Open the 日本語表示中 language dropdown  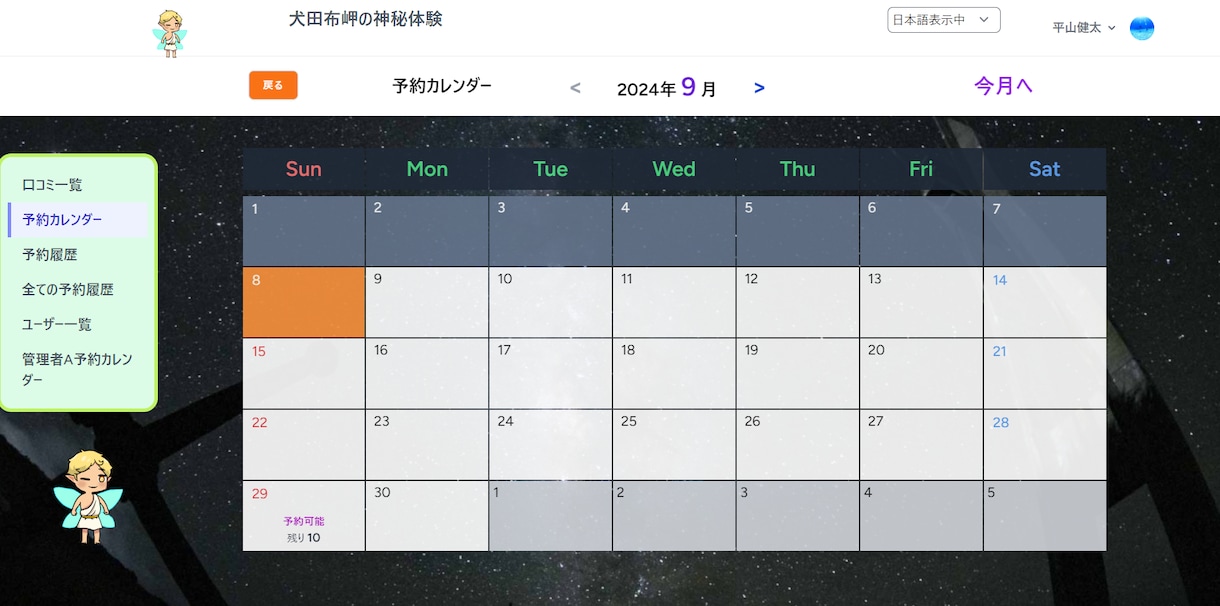tap(944, 20)
